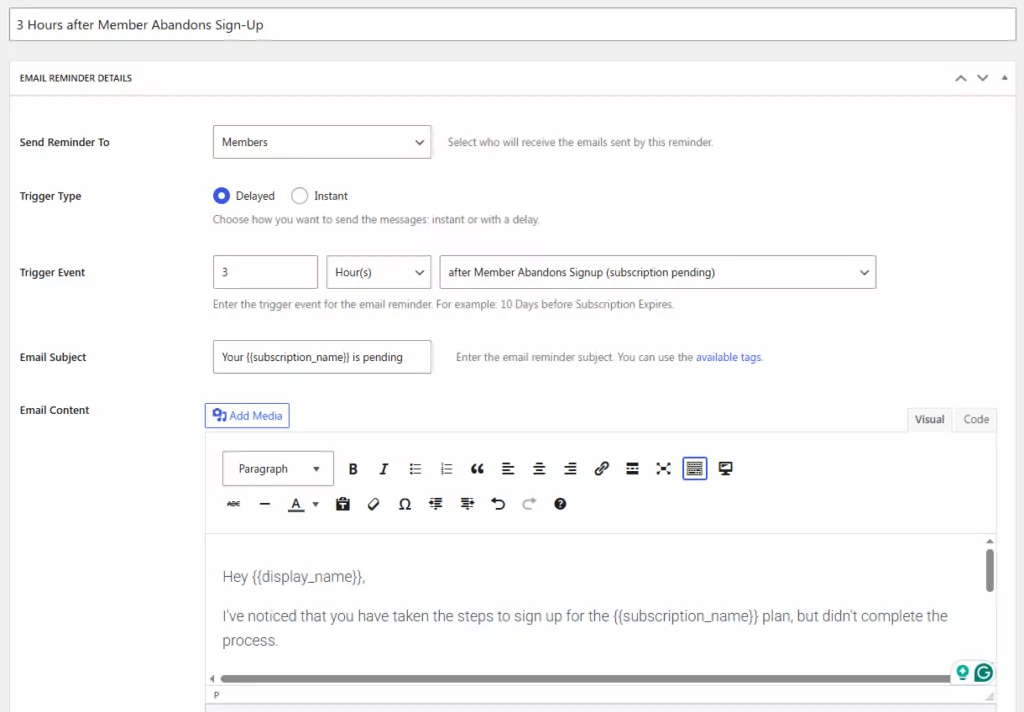1024x712 pixels.
Task: Click the insert link icon
Action: click(x=601, y=469)
